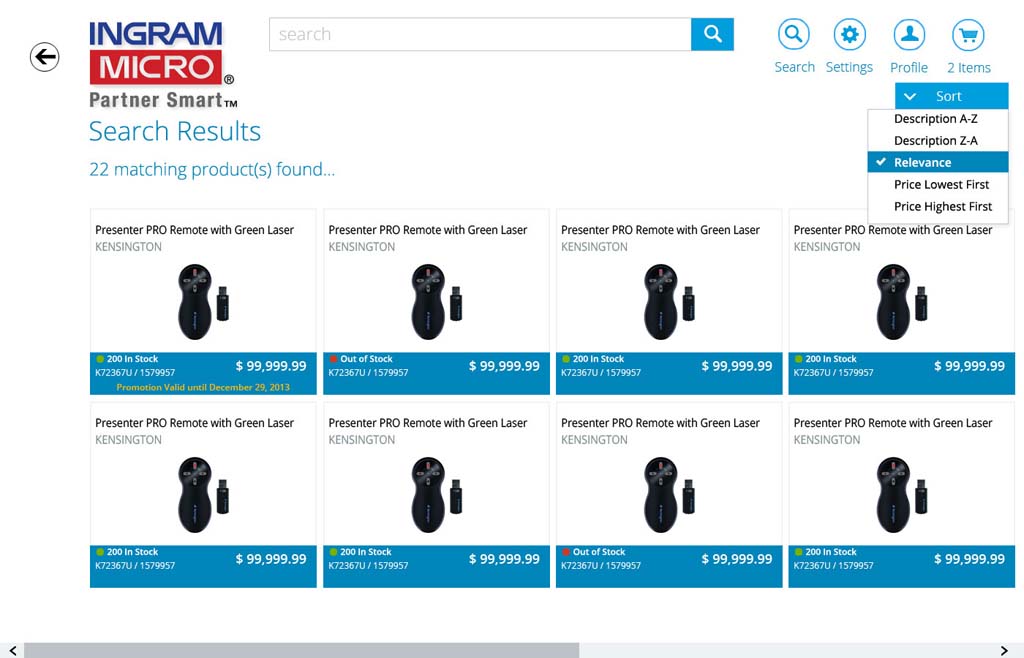
Task: Sort by Description Z-A
Action: [x=936, y=141]
